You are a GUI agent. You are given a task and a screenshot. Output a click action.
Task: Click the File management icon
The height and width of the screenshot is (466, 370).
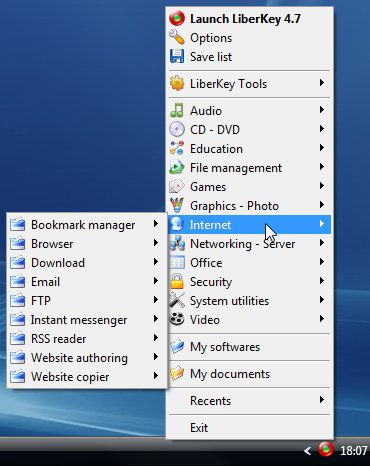[177, 167]
